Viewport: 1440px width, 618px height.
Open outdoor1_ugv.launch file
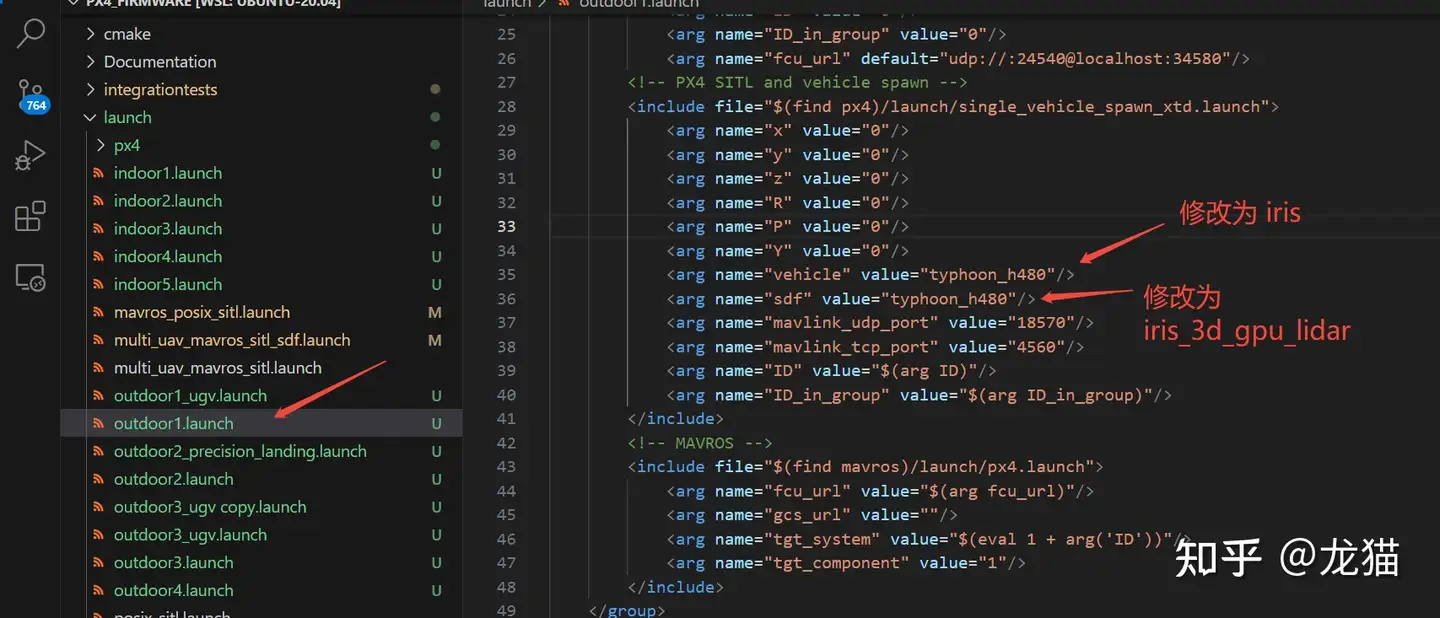(190, 396)
